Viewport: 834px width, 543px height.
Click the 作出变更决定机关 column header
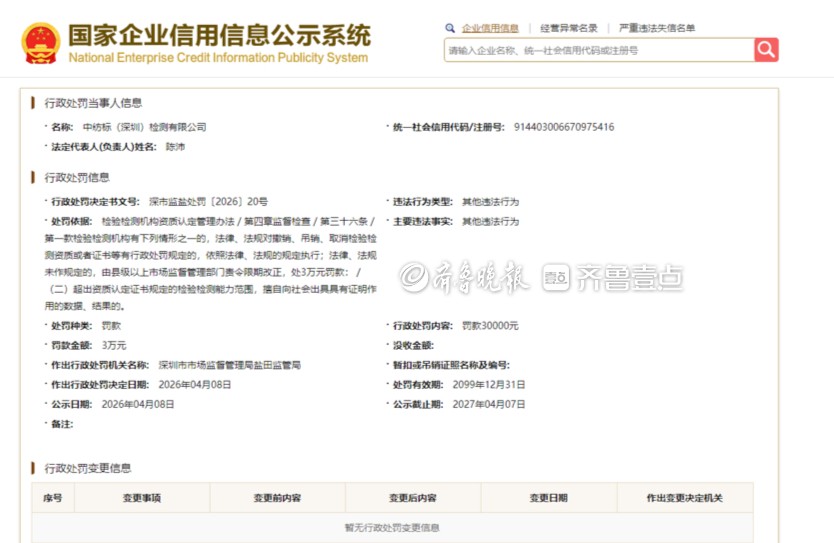click(684, 498)
